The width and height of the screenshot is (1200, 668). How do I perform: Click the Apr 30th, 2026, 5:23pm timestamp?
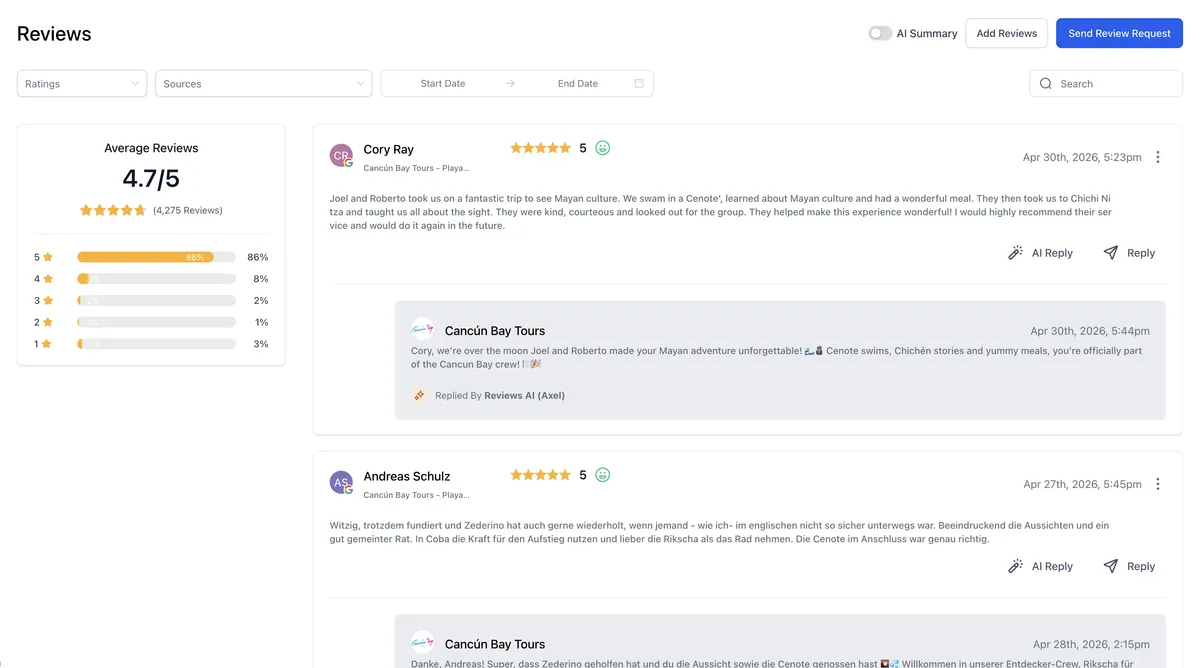pos(1082,157)
